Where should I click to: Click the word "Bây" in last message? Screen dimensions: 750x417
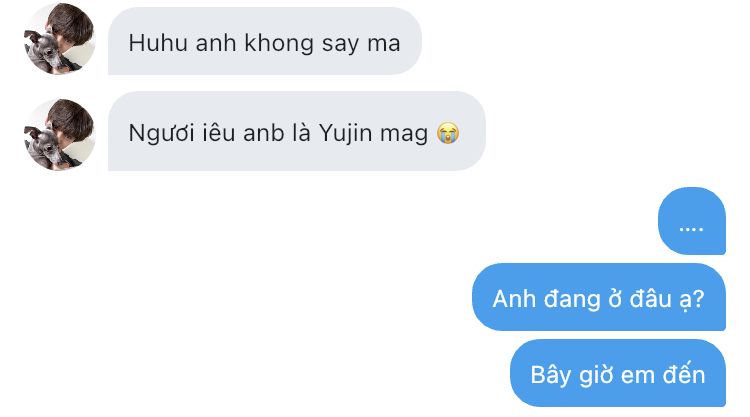[x=551, y=375]
